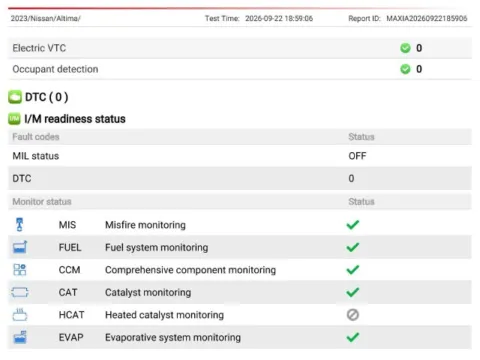This screenshot has height=360, width=480.
Task: Click the Status header beside Fault codes
Action: coord(361,137)
